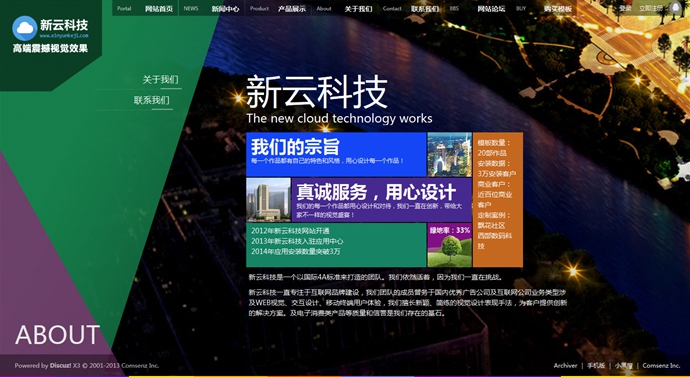Screen dimensions: 690x377
Task: Open the 网站首页 Portal menu item
Action: [145, 8]
